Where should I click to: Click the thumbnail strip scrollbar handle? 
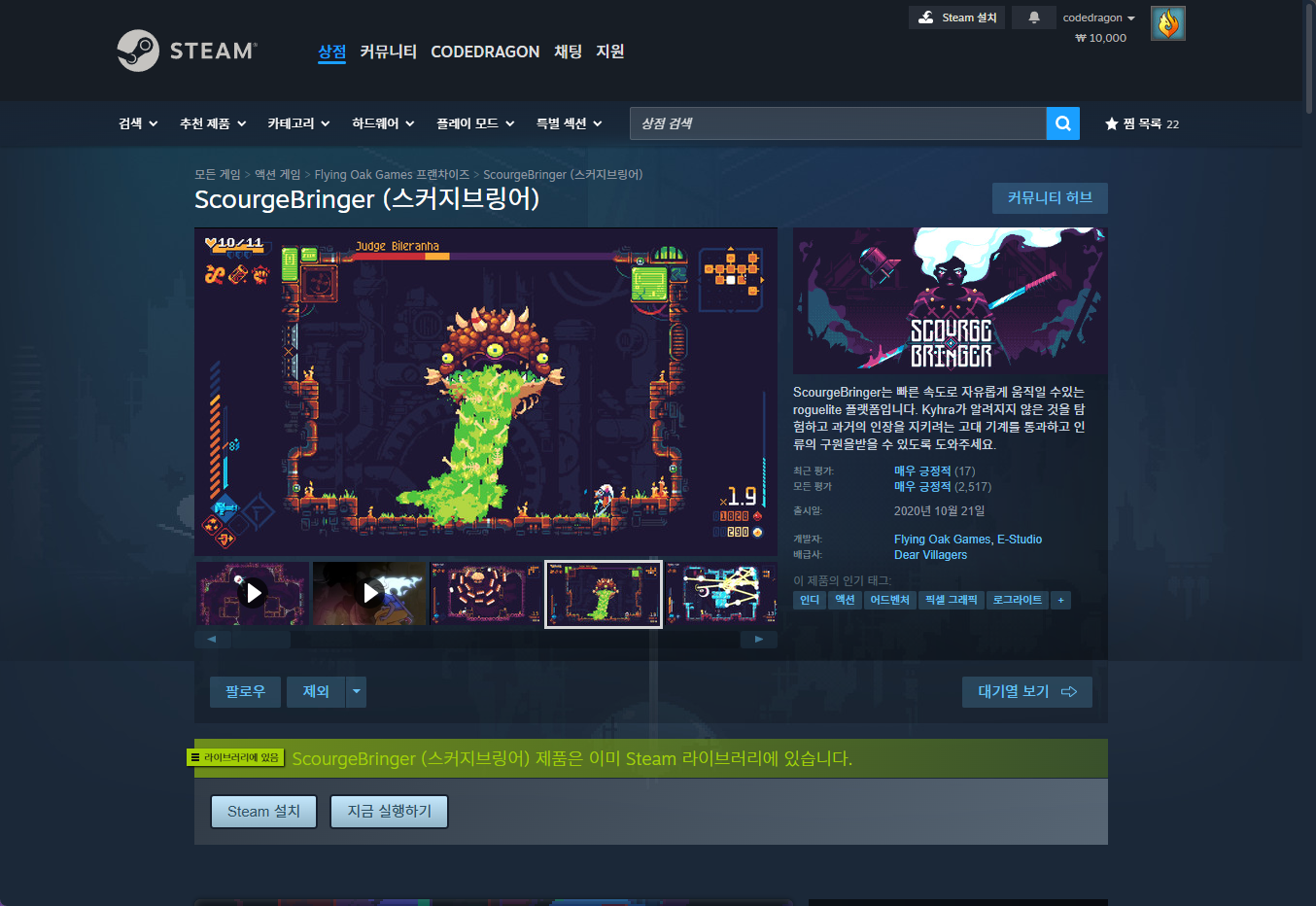(x=260, y=639)
